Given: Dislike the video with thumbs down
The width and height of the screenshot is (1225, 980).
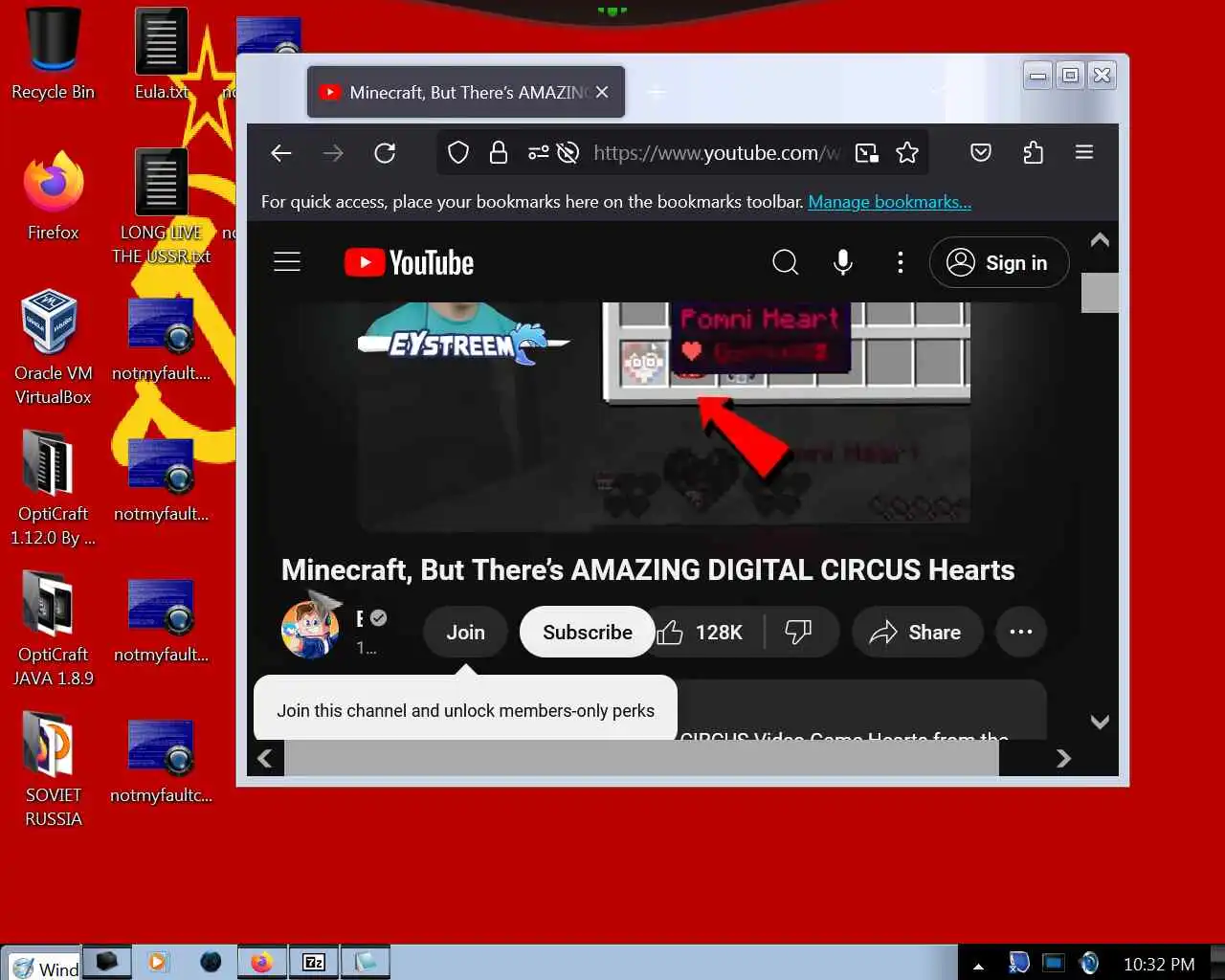Looking at the screenshot, I should pos(798,633).
